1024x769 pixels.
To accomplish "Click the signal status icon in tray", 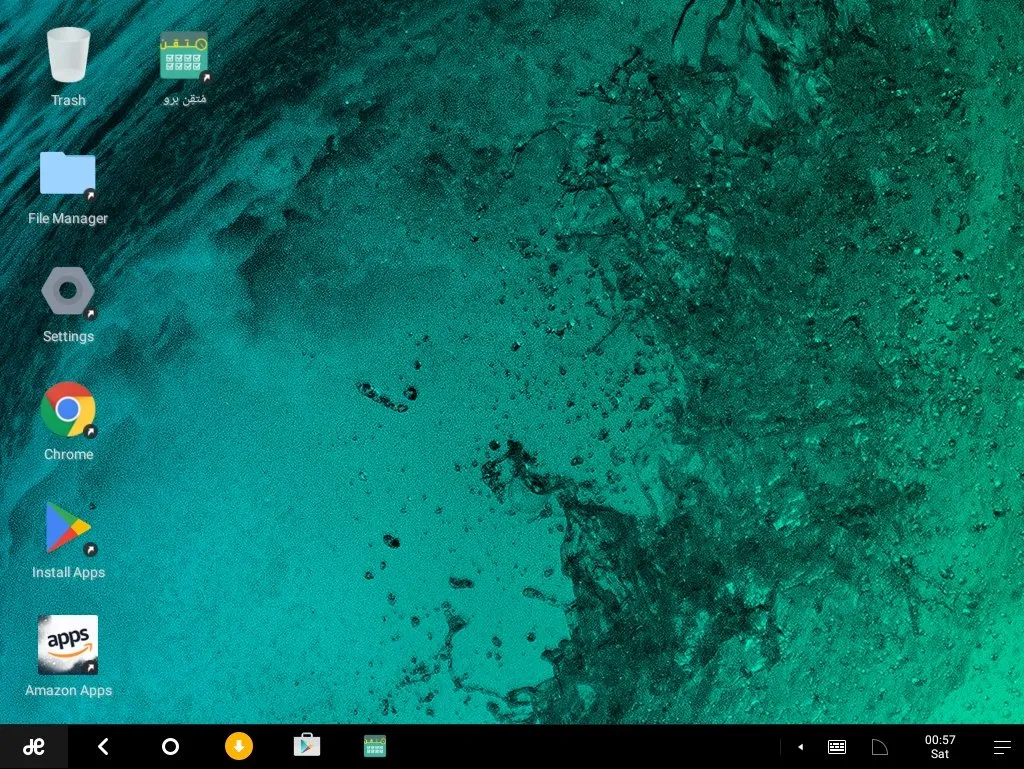I will click(880, 747).
